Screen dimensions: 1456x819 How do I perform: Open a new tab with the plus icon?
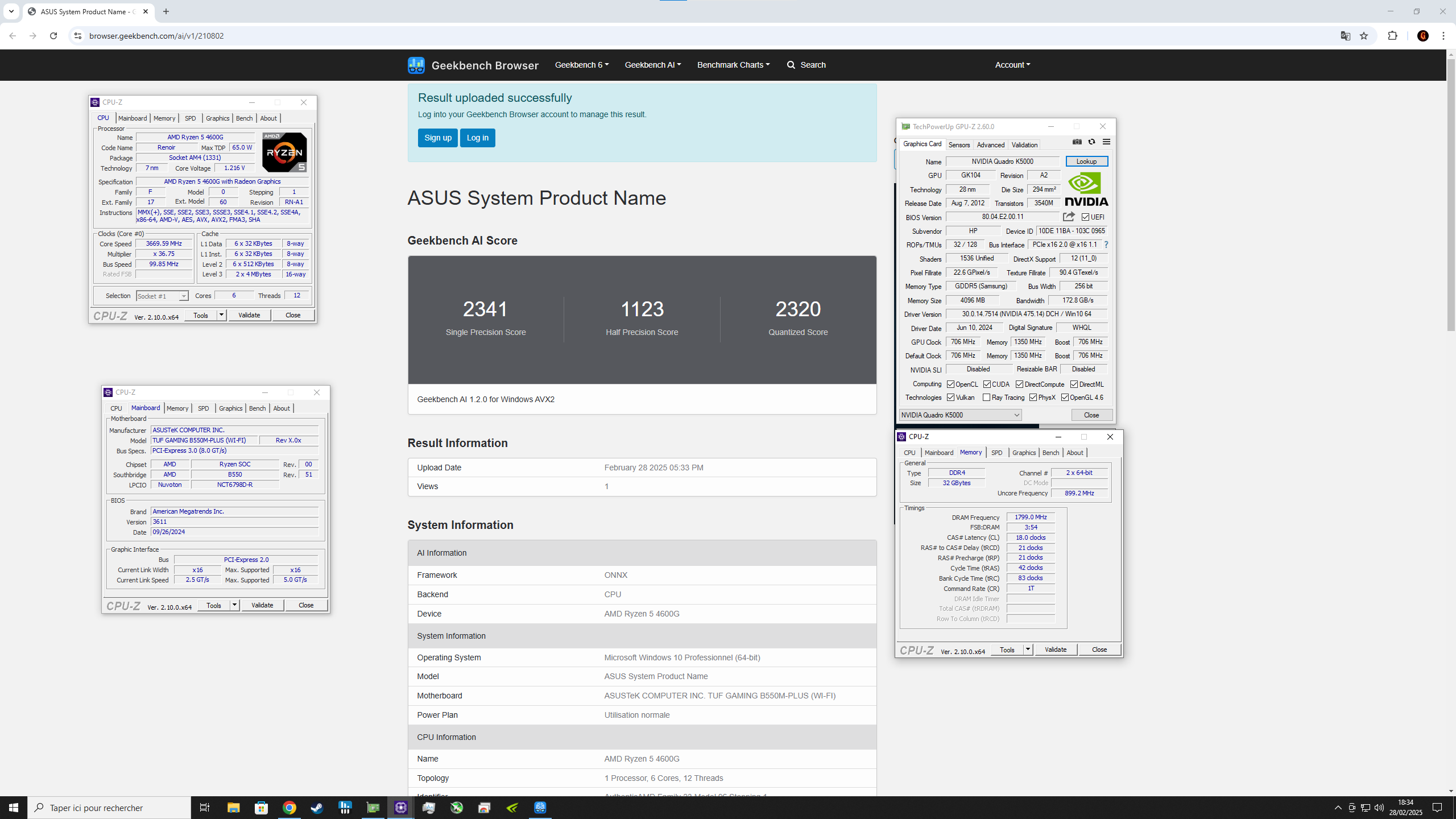point(166,11)
